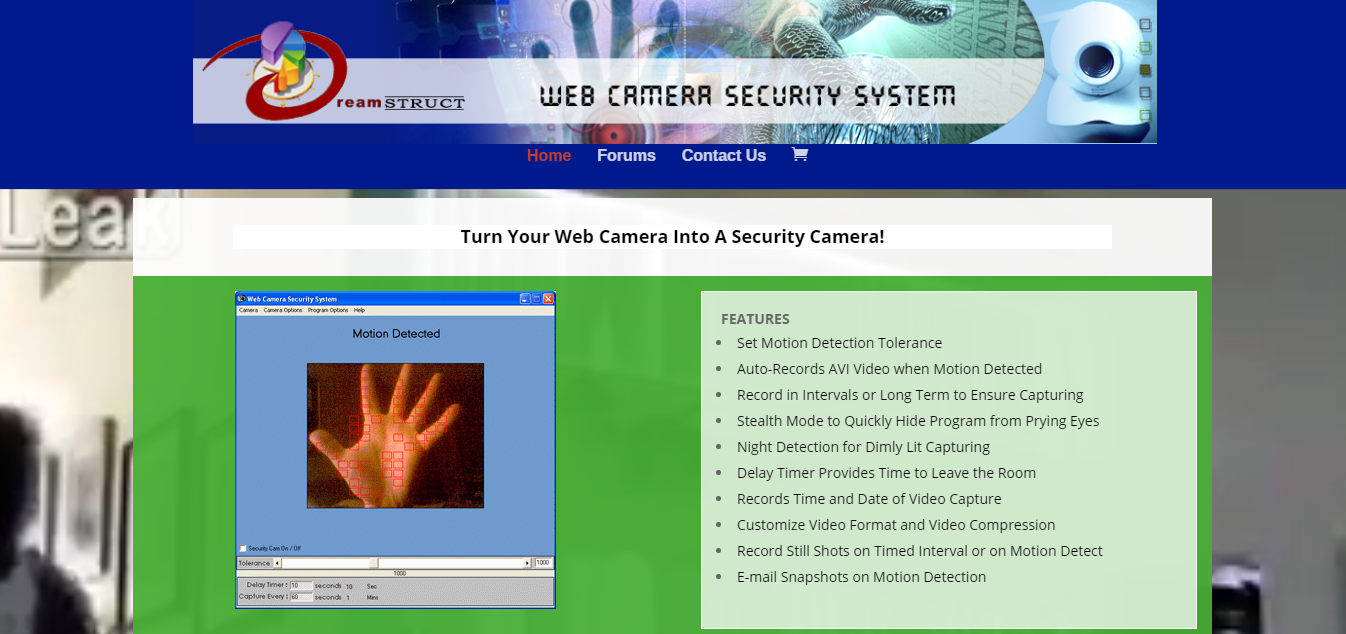This screenshot has width=1346, height=634.
Task: Click the app icon in the screenshot title bar
Action: click(x=241, y=299)
